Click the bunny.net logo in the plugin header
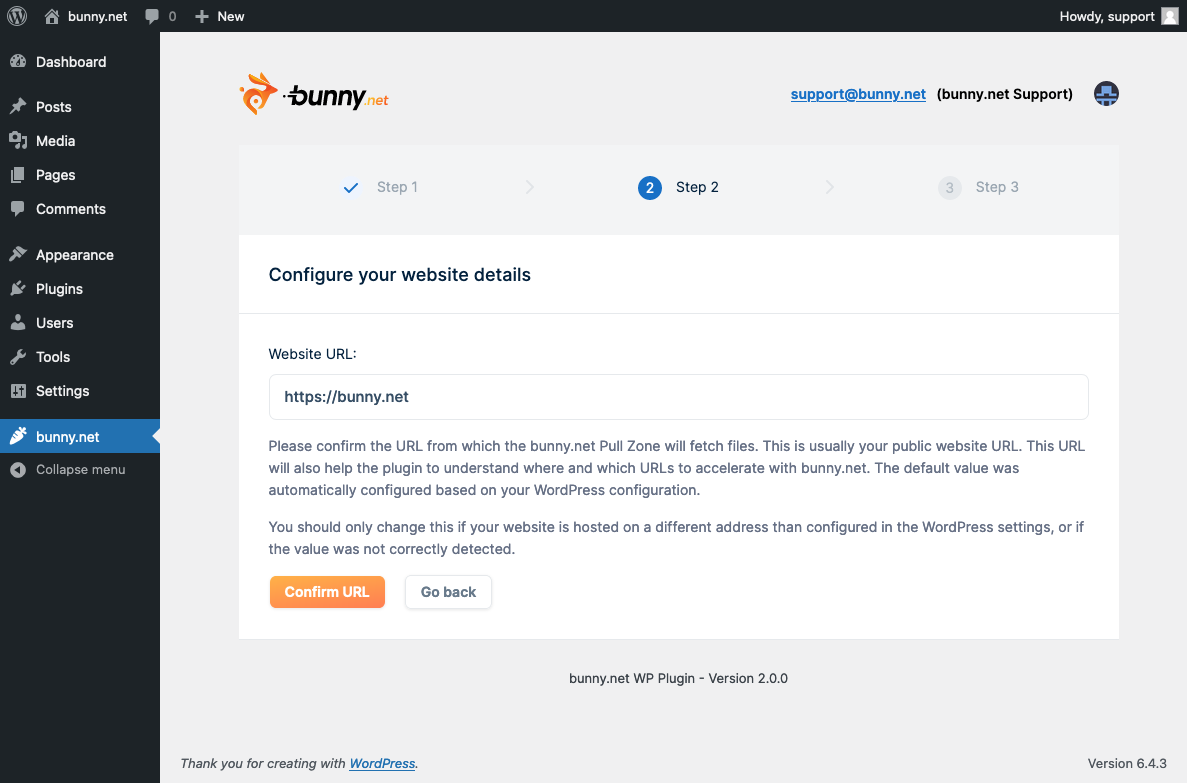Viewport: 1187px width, 783px height. (313, 93)
